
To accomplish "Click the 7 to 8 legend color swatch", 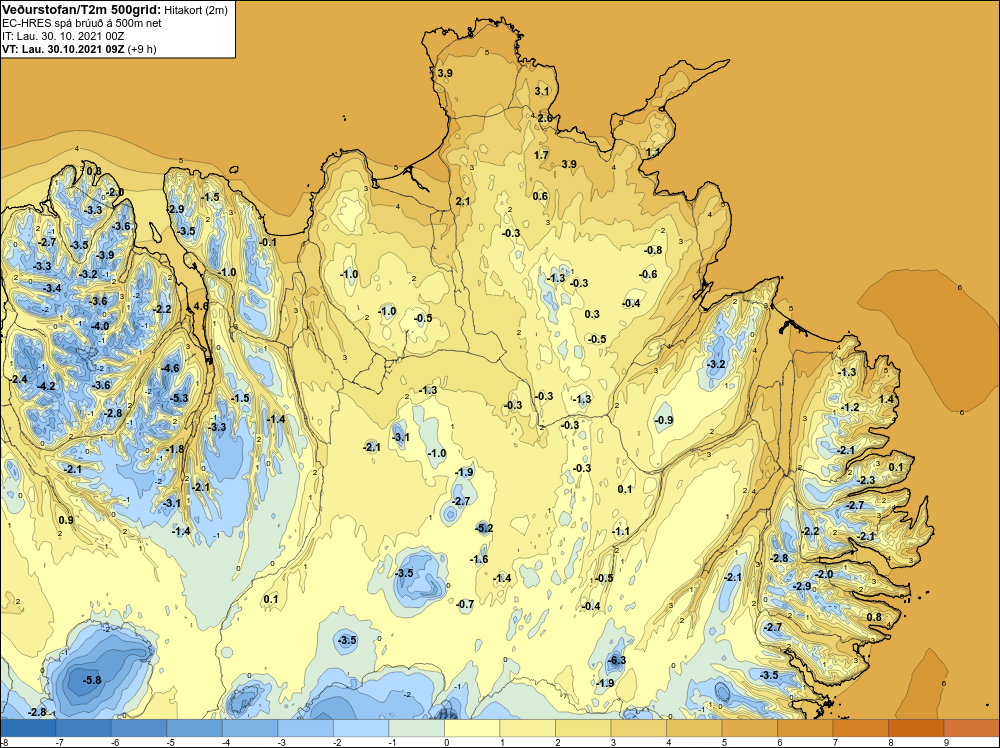I will click(860, 728).
